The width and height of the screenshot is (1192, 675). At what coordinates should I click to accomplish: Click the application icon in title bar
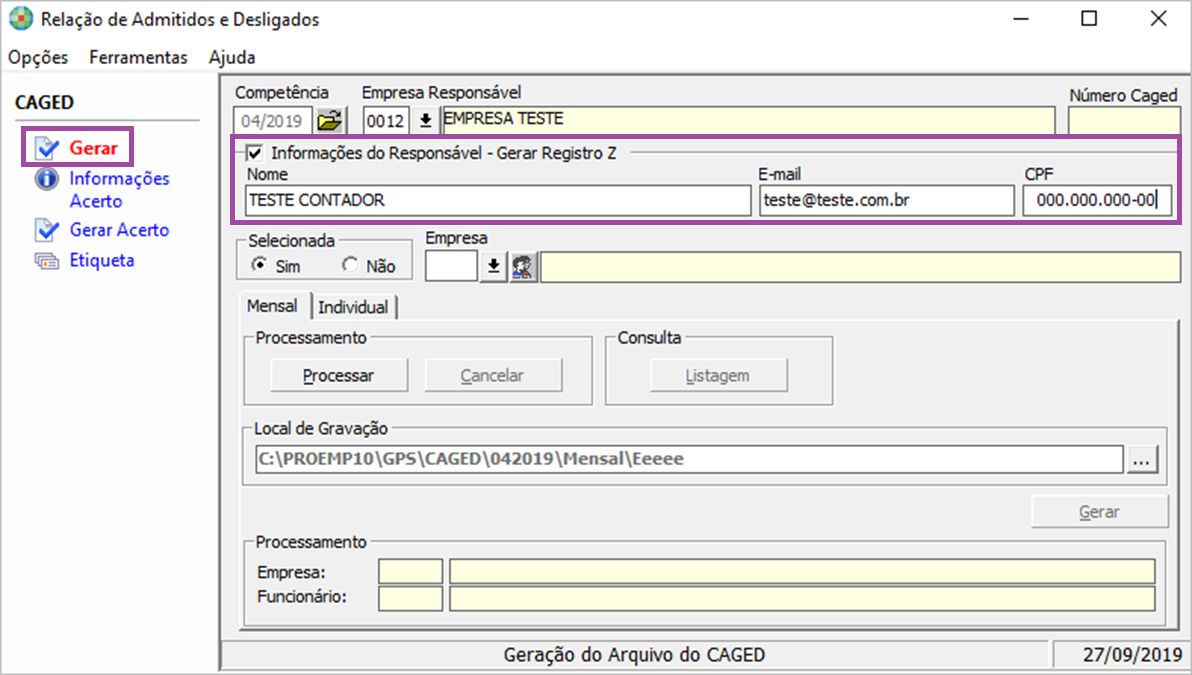click(x=20, y=19)
